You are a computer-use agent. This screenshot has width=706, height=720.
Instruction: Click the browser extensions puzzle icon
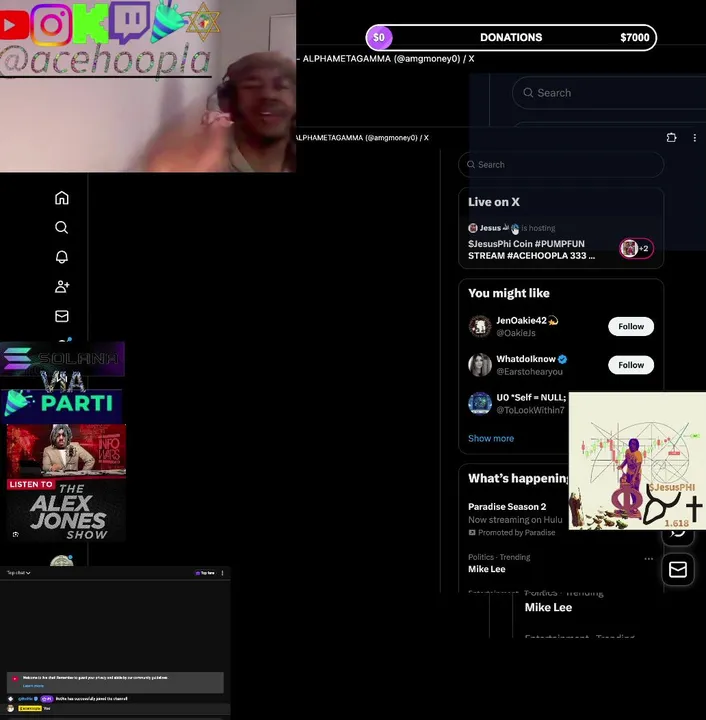pos(671,137)
